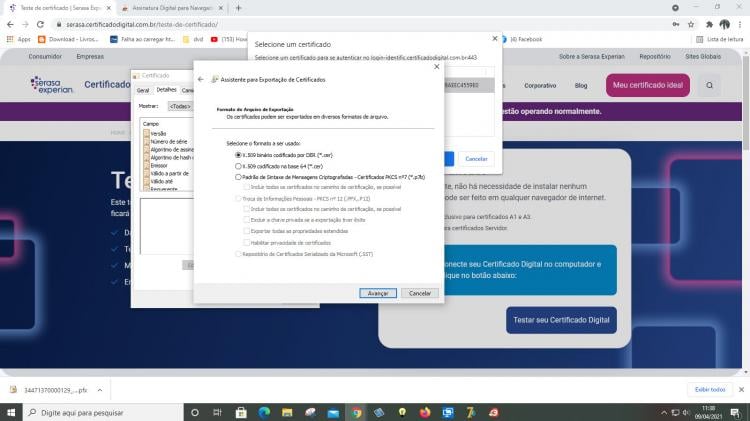Tick 'Exportar todas as propriedades estendidas' checkbox
The width and height of the screenshot is (750, 421).
click(247, 231)
